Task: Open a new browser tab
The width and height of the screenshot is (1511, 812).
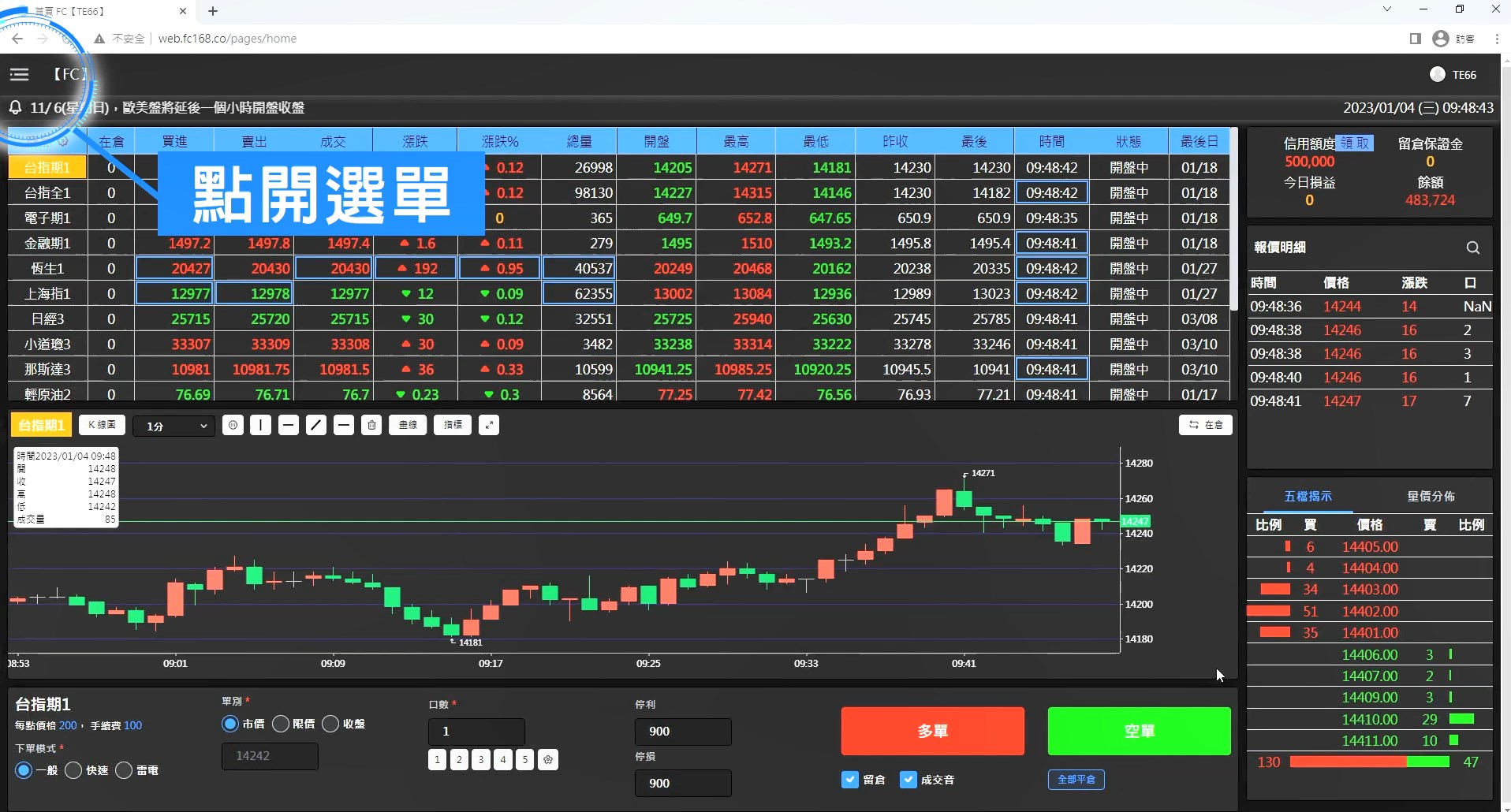Action: tap(213, 11)
